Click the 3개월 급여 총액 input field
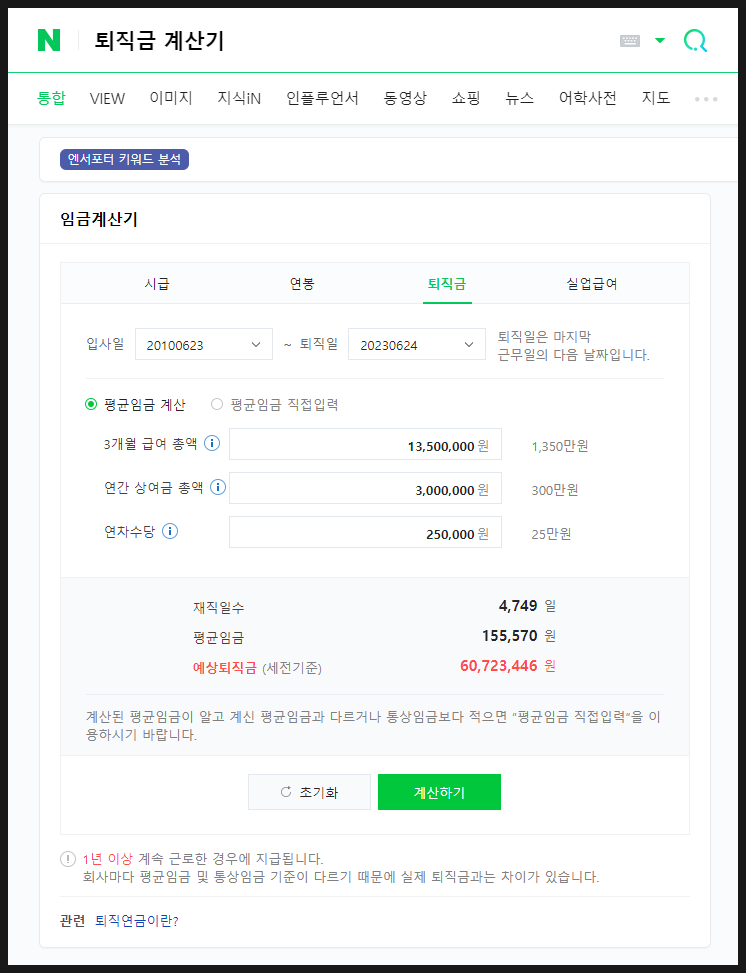 pos(364,445)
